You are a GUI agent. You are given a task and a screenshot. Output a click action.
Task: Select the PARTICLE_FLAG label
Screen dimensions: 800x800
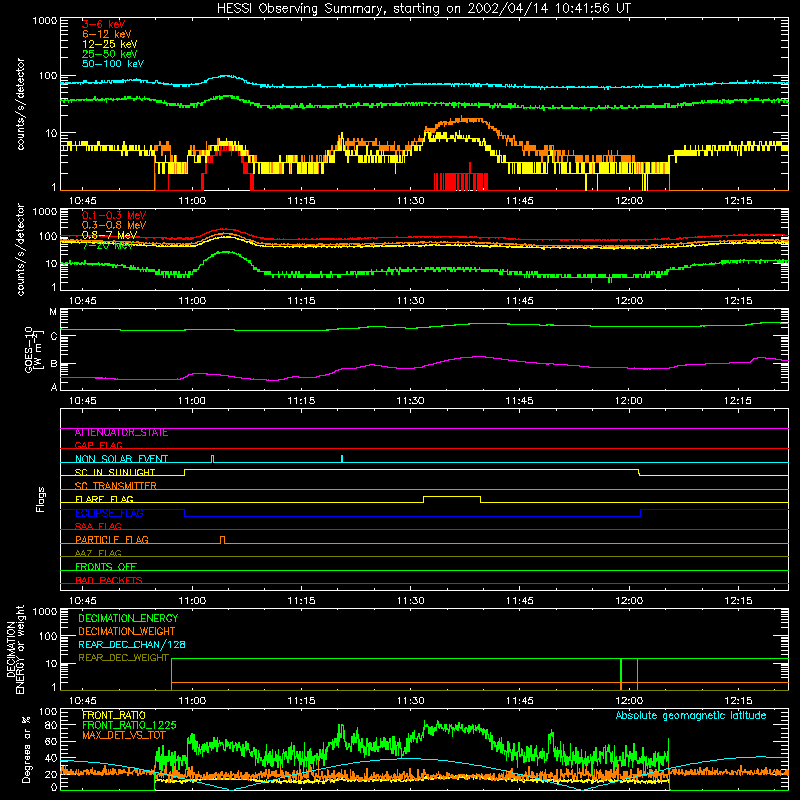(112, 540)
